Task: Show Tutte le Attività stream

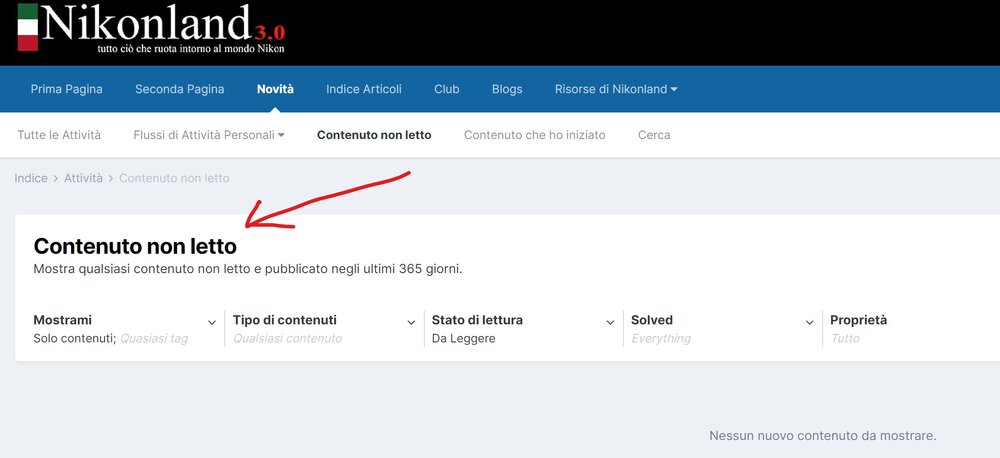Action: click(59, 135)
